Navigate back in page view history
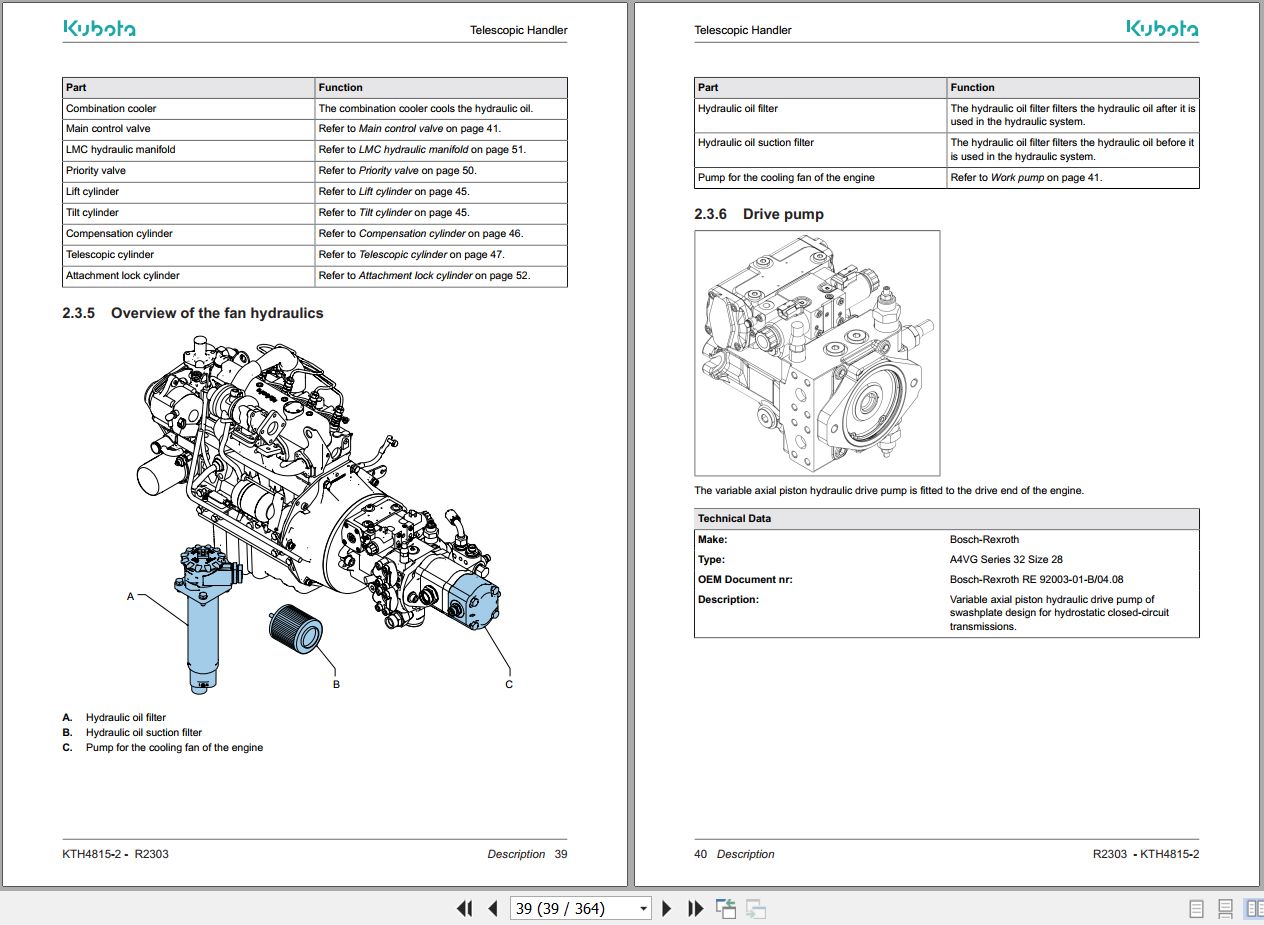The image size is (1264, 925). [724, 908]
